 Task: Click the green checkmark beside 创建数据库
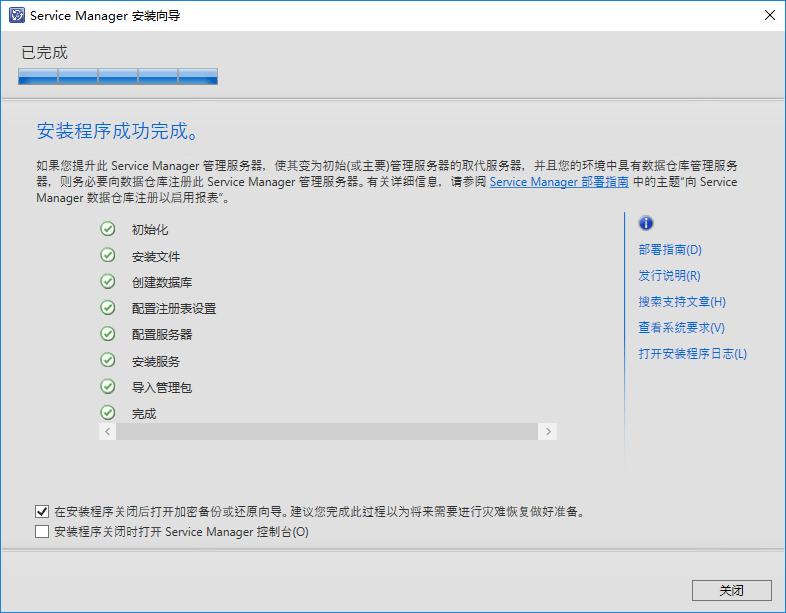pos(107,282)
